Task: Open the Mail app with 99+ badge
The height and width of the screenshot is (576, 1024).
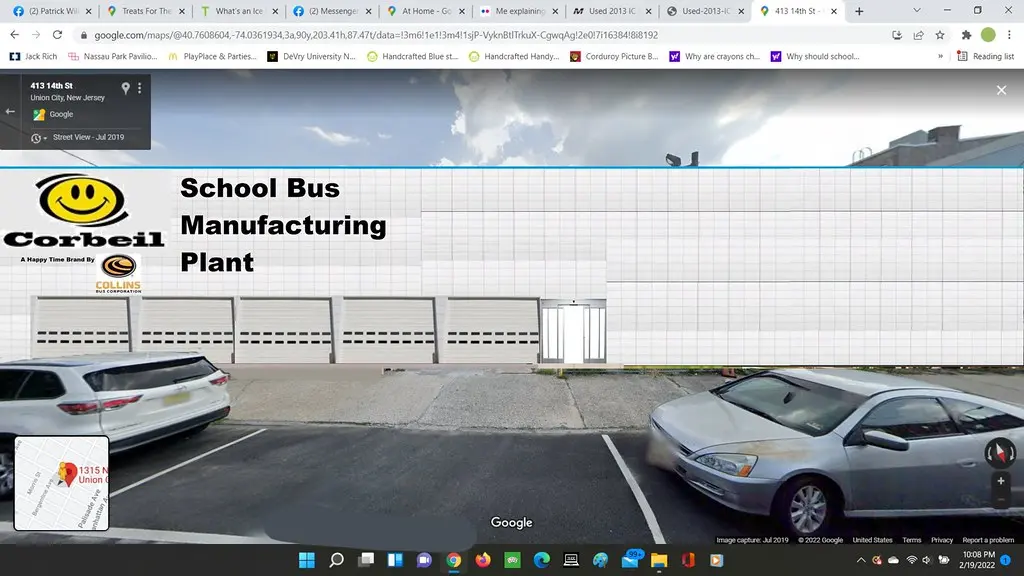Action: 631,560
